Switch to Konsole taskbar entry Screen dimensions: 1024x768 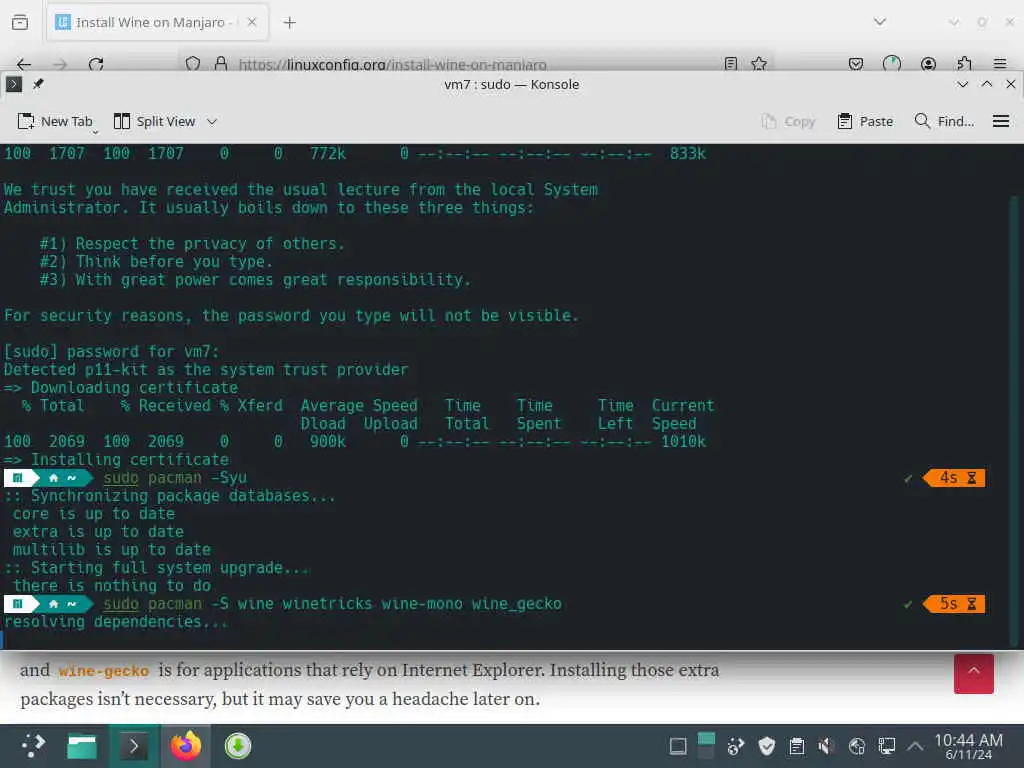click(x=134, y=746)
